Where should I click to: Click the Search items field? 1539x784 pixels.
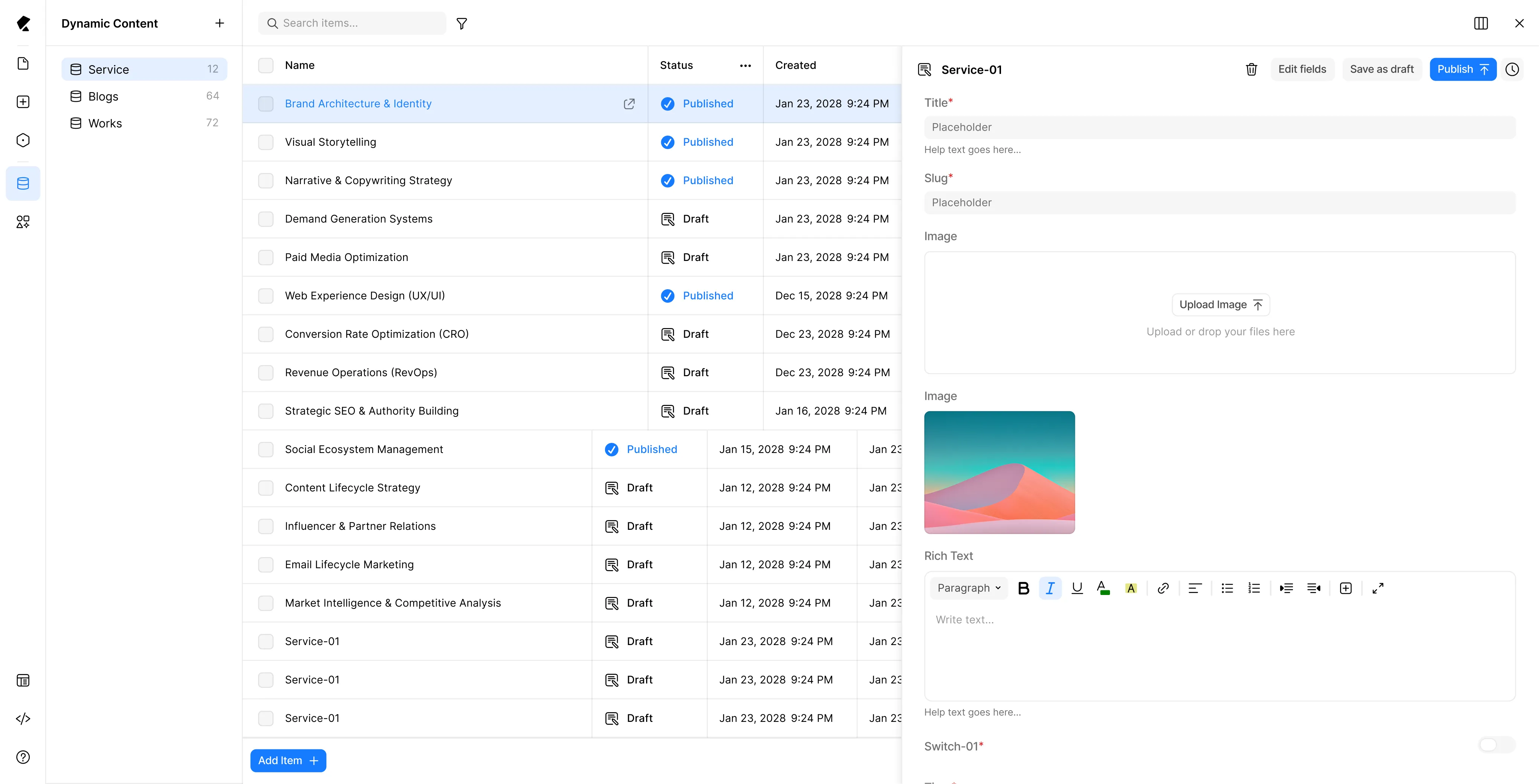click(353, 23)
